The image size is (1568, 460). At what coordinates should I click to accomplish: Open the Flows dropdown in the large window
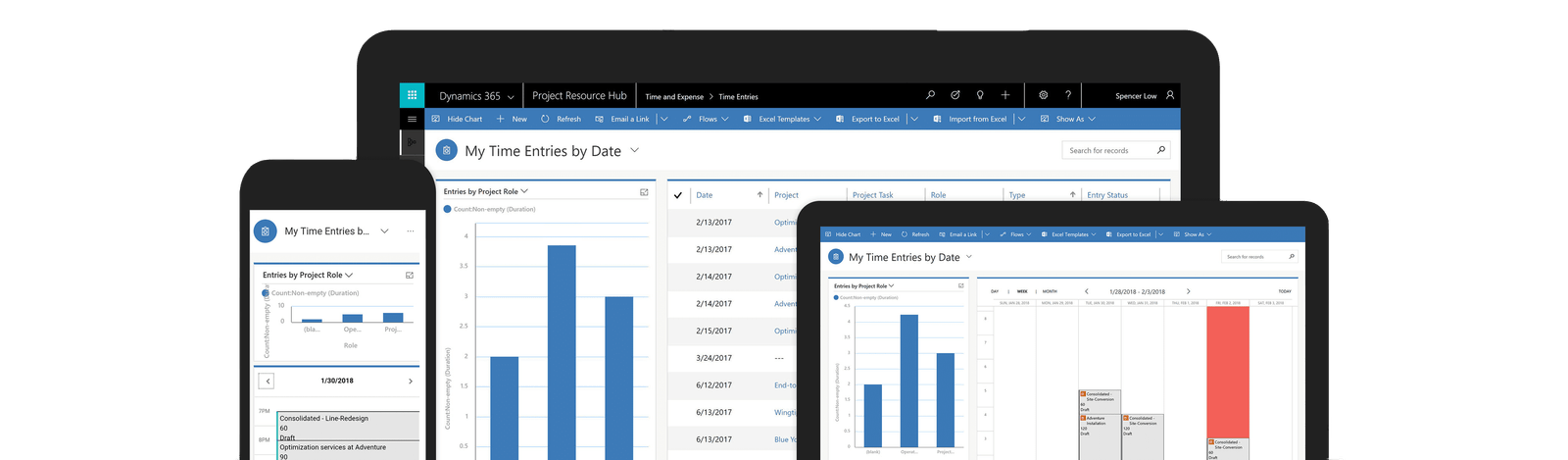[706, 119]
